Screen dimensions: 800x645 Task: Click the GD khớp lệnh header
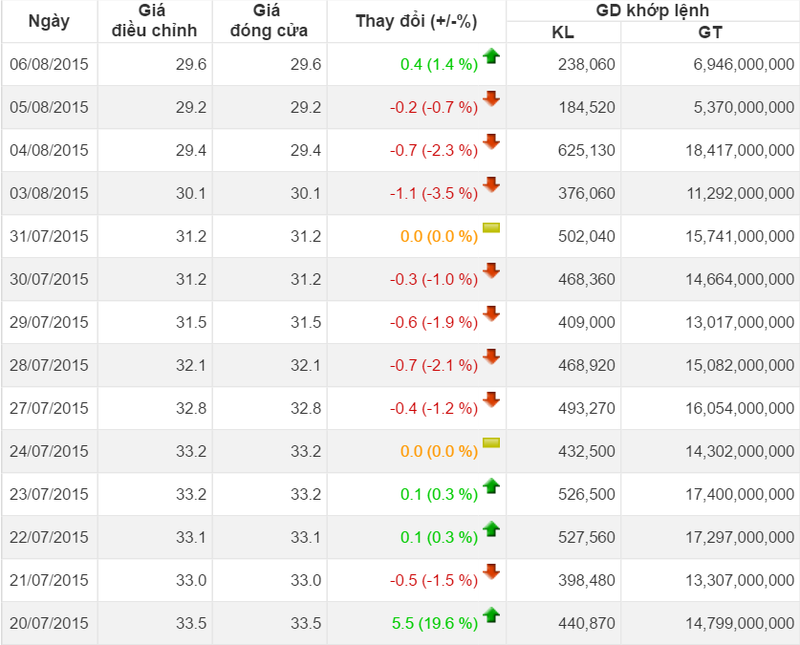pos(652,11)
